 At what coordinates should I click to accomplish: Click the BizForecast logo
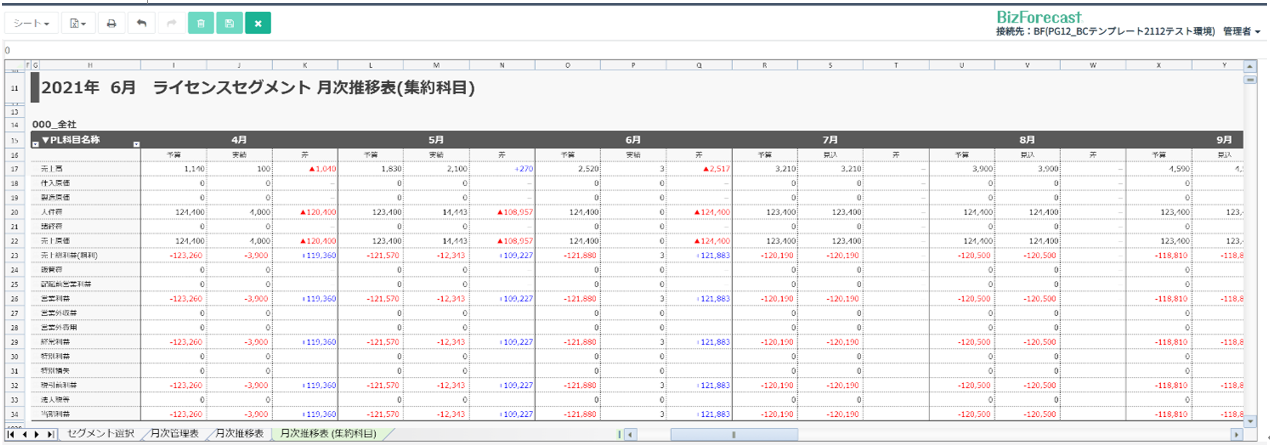tap(1038, 17)
